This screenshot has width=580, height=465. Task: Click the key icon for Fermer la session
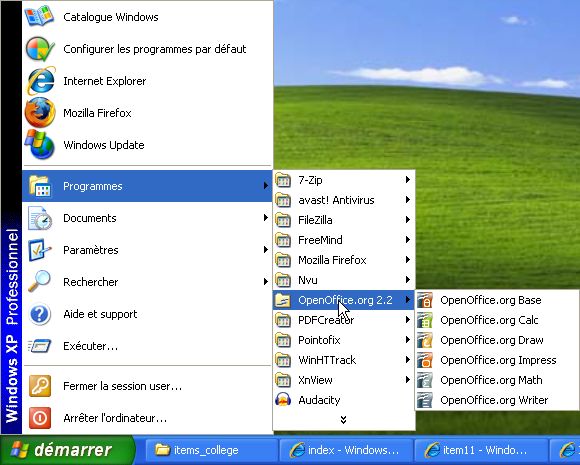click(40, 386)
